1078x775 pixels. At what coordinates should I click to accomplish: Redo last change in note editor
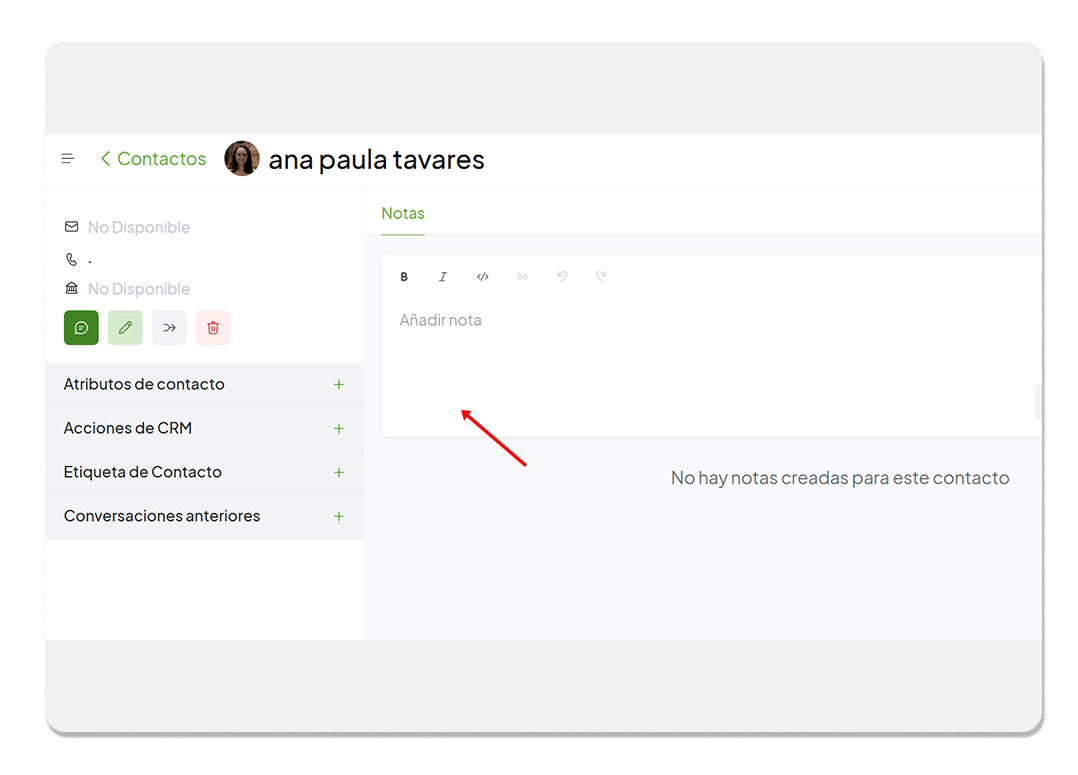(x=601, y=277)
